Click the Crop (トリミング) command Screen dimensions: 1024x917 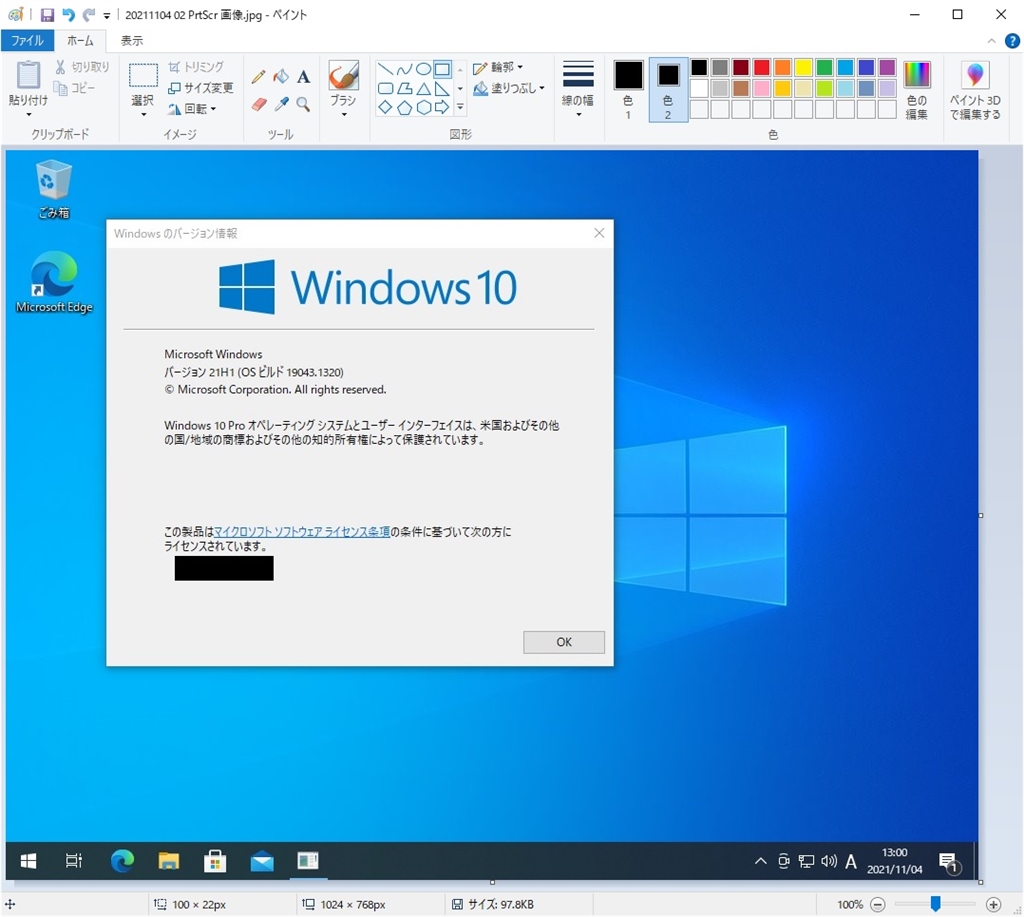pyautogui.click(x=196, y=67)
